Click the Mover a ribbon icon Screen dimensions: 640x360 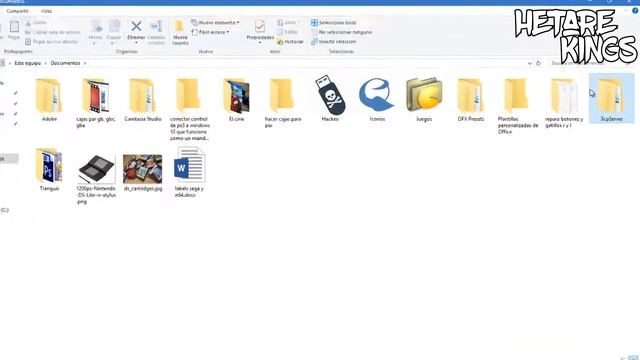coord(96,27)
